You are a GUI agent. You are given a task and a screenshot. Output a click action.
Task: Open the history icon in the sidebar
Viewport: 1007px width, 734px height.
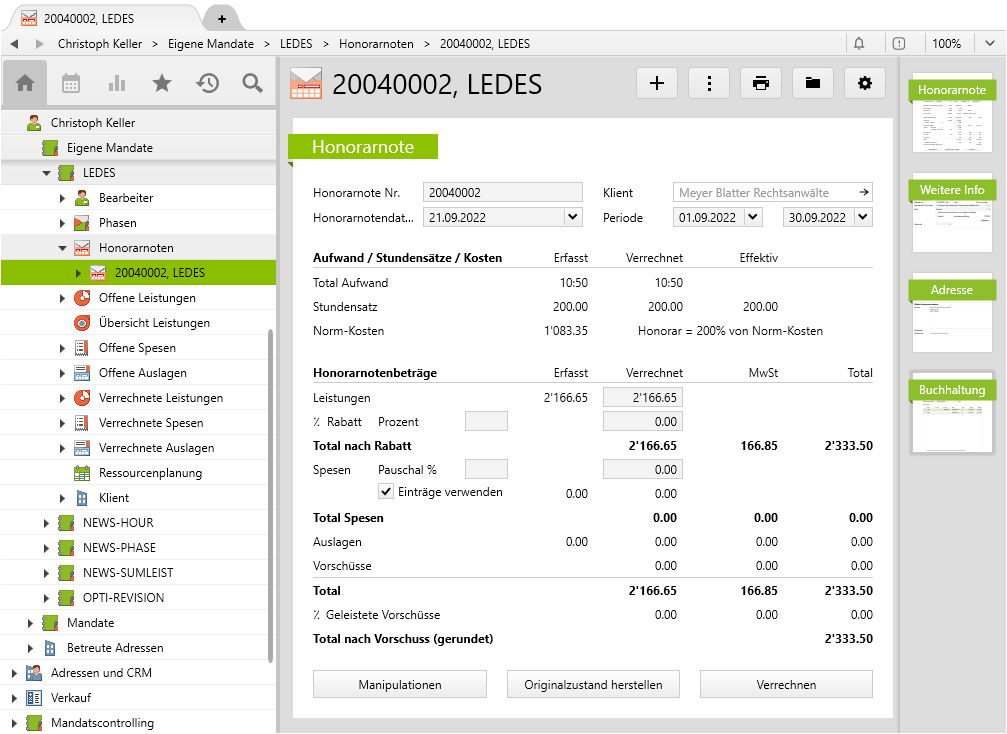pos(208,83)
